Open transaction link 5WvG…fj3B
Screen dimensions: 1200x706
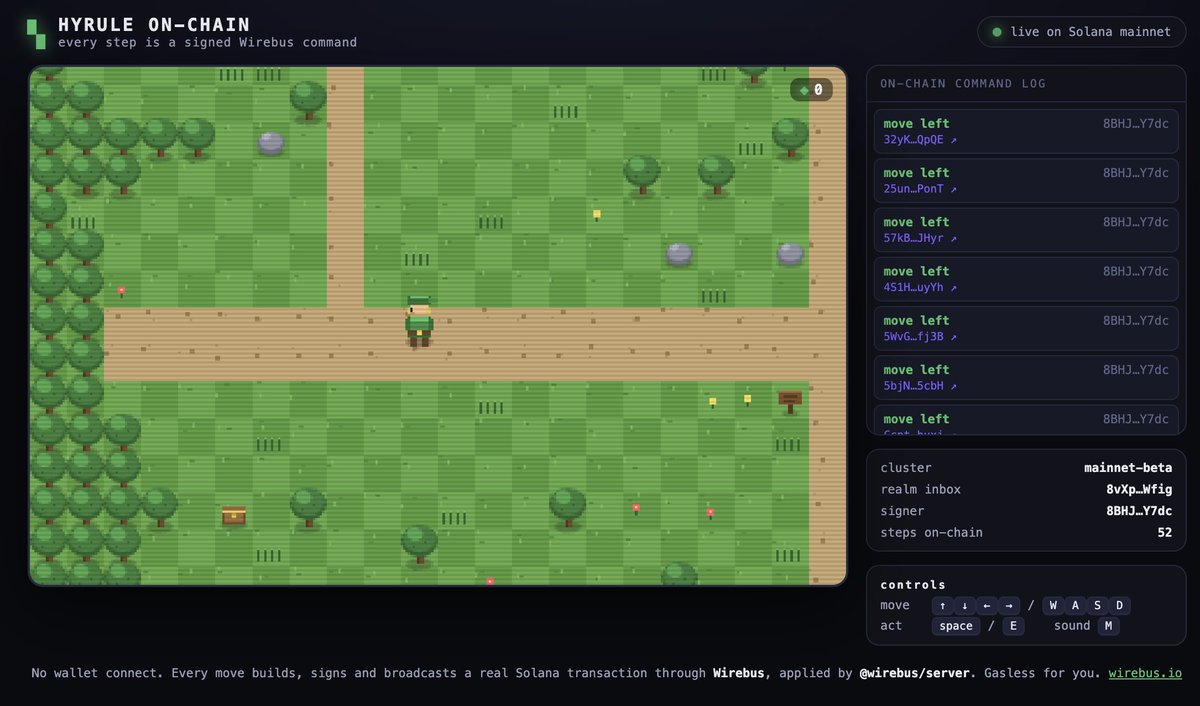click(x=920, y=337)
